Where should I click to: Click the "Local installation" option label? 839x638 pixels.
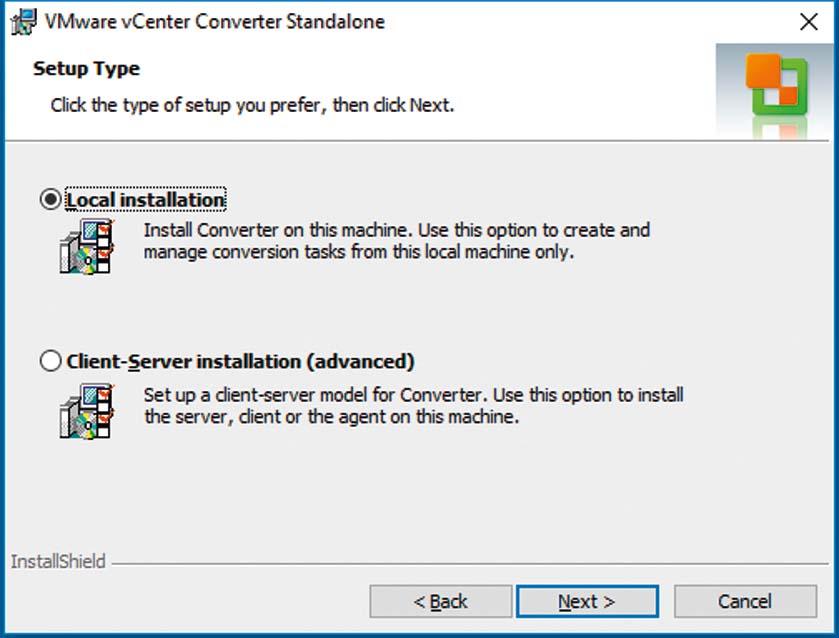tap(145, 200)
